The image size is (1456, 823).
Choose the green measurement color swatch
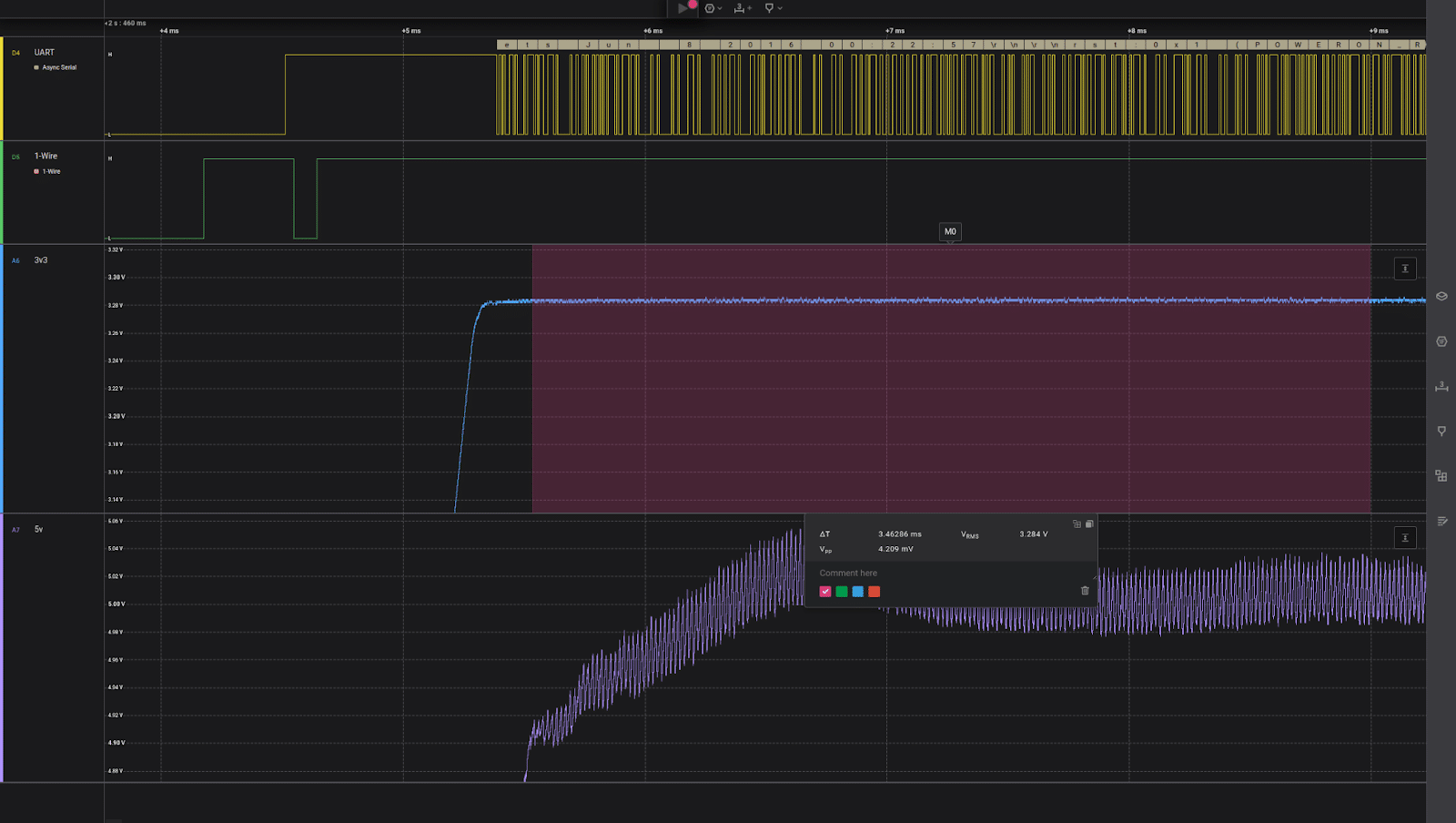tap(842, 592)
